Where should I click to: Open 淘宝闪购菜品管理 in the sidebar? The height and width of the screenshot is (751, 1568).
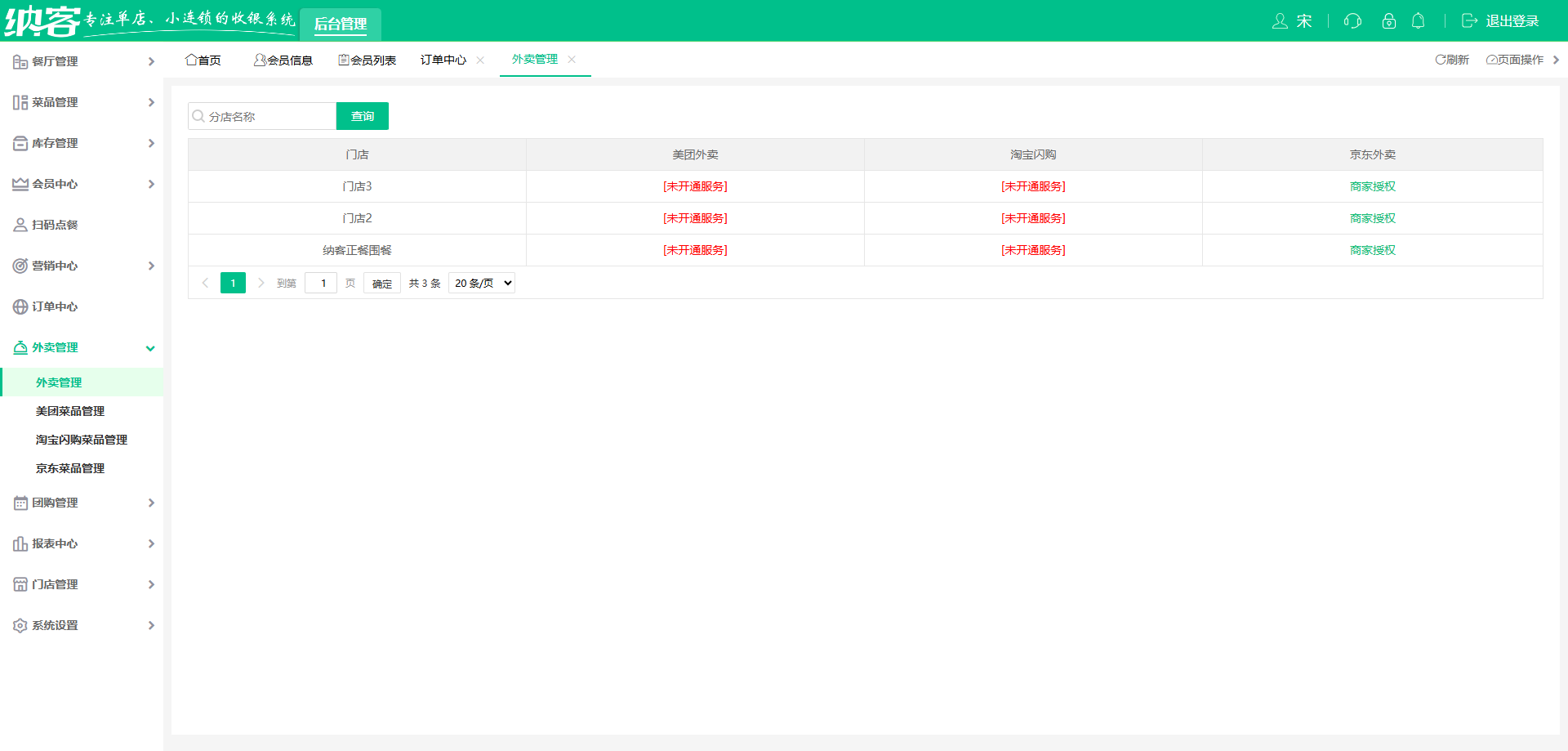click(82, 440)
